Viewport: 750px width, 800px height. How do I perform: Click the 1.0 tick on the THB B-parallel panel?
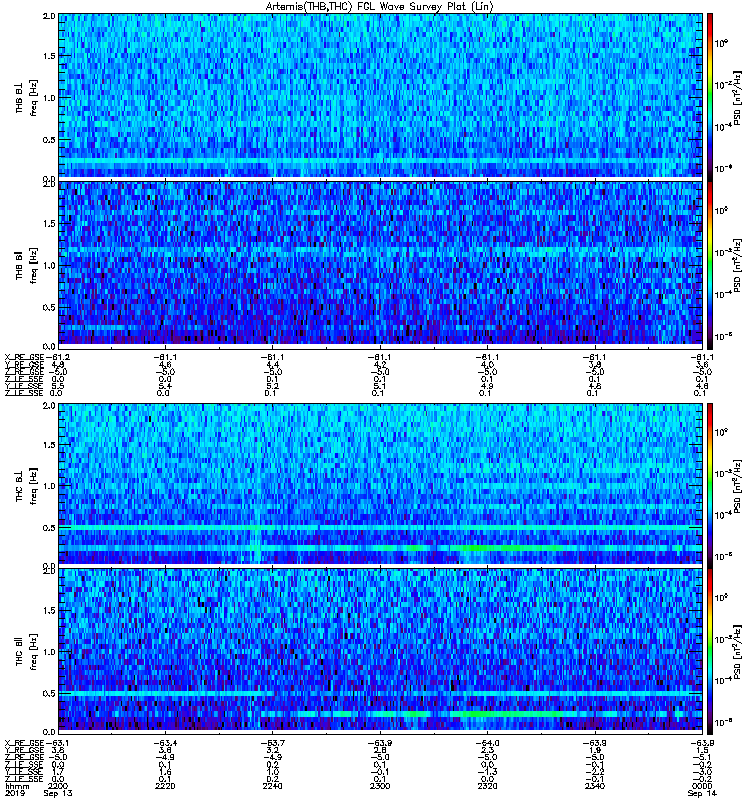click(49, 265)
